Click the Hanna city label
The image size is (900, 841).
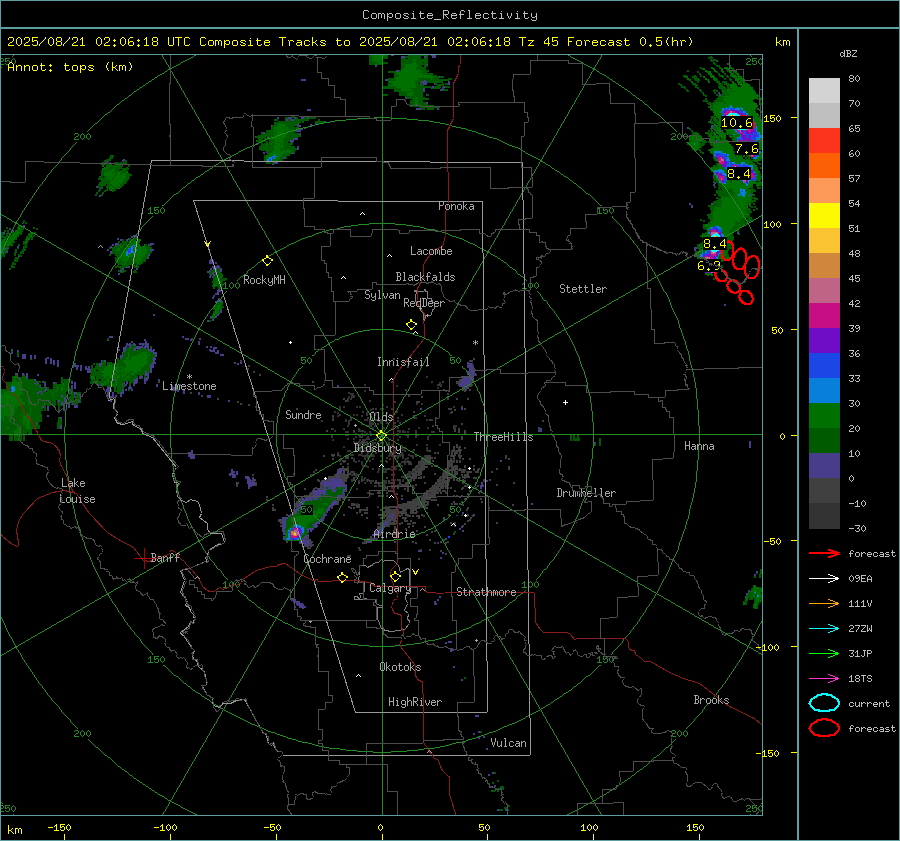click(x=699, y=446)
